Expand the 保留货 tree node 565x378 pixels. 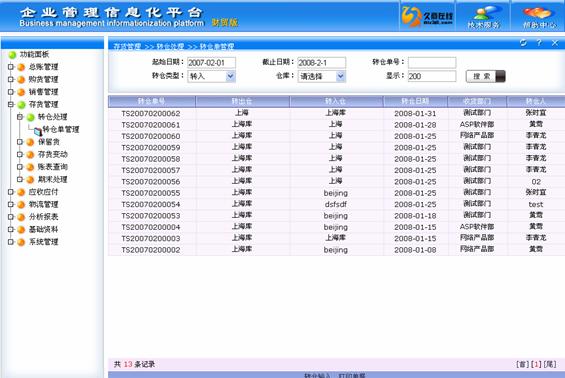20,142
